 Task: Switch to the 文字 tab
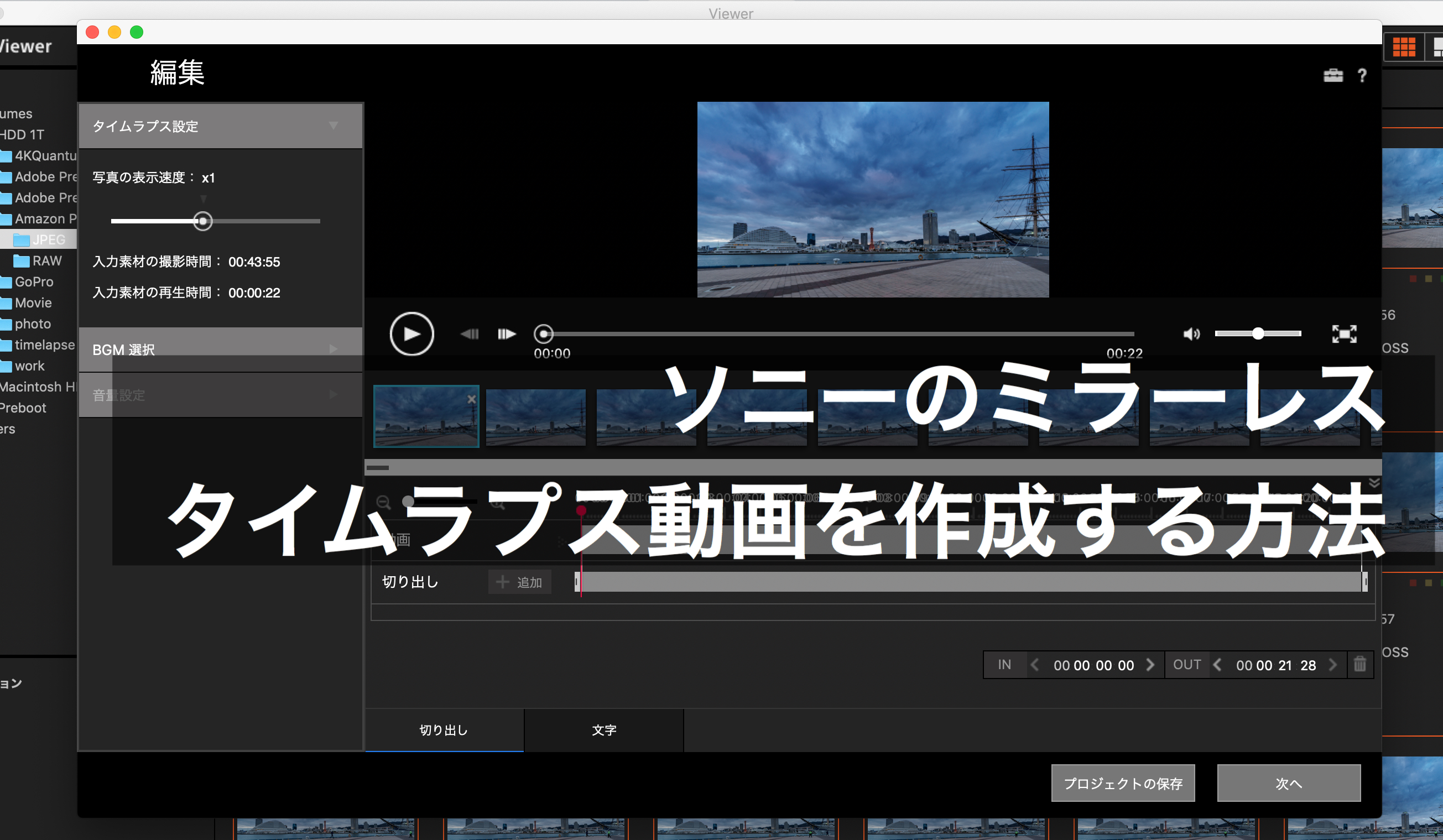[x=603, y=730]
